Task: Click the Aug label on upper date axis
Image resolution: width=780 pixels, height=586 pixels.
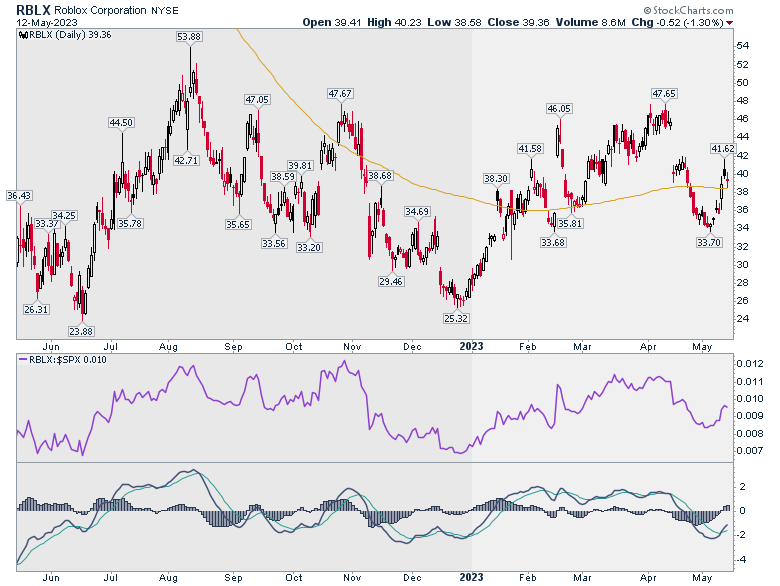Action: click(169, 347)
